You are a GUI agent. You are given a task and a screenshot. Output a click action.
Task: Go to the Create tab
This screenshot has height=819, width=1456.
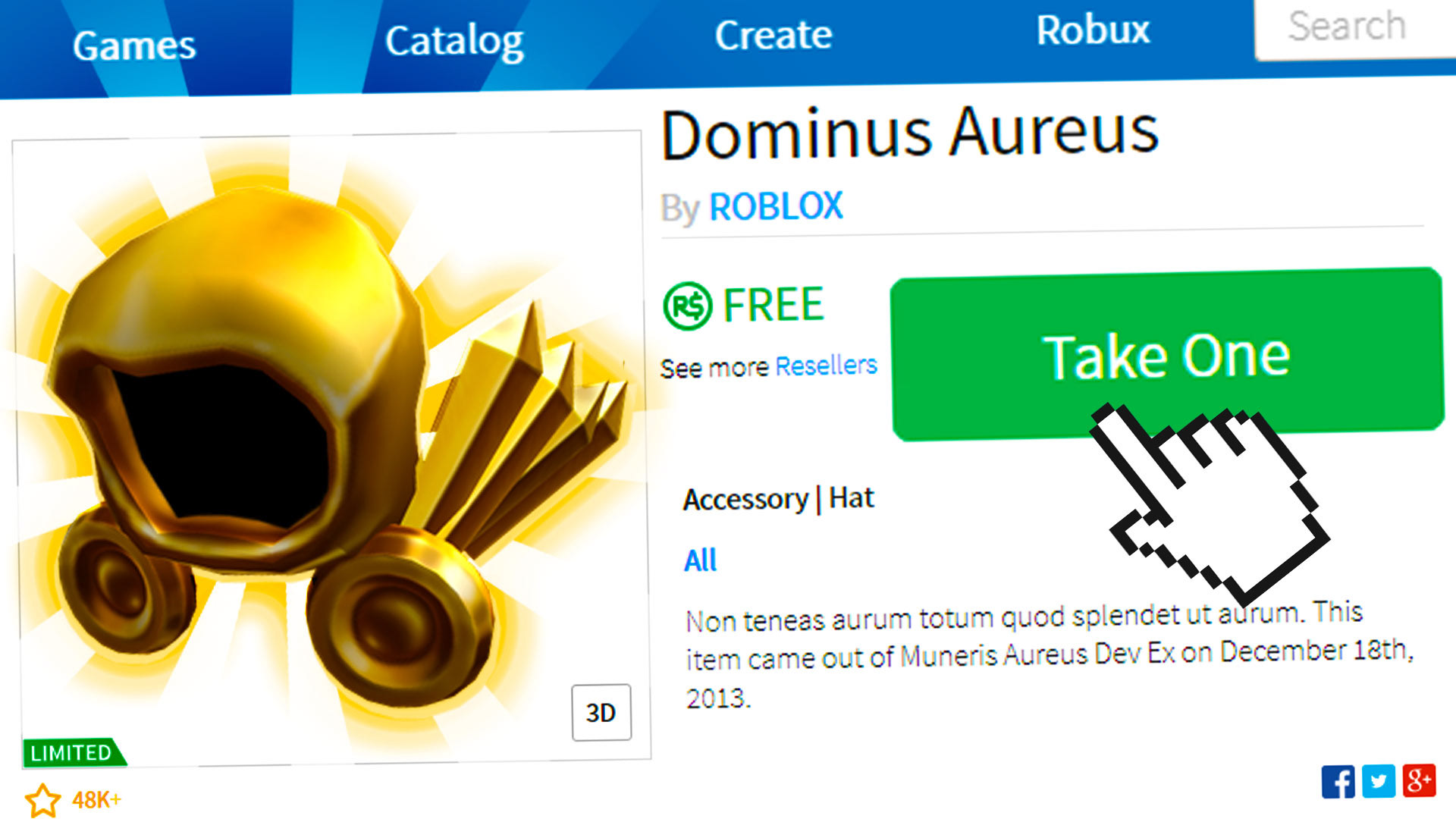pos(773,35)
